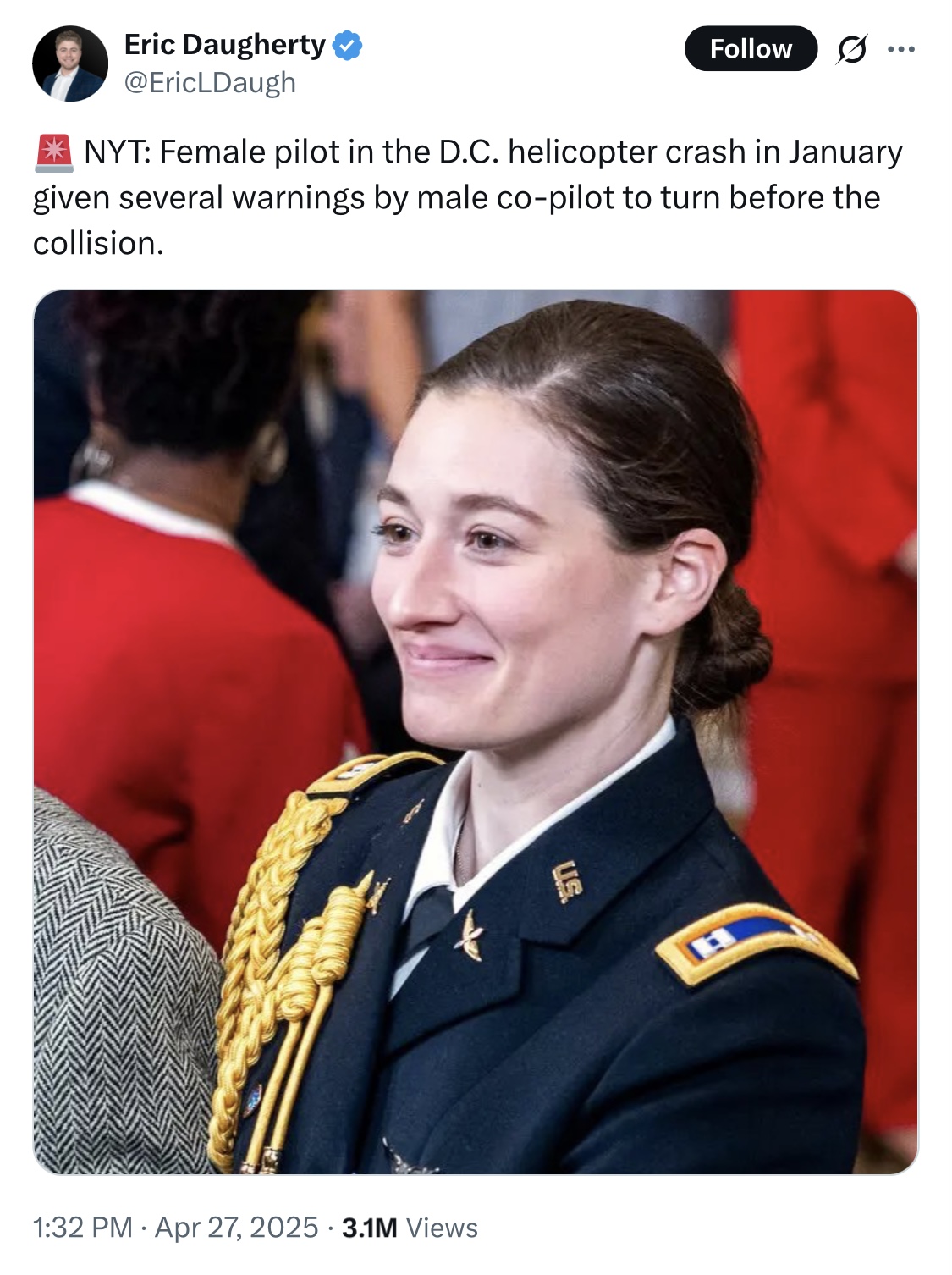The height and width of the screenshot is (1275, 952).
Task: Click the Views label
Action: pos(442,1228)
